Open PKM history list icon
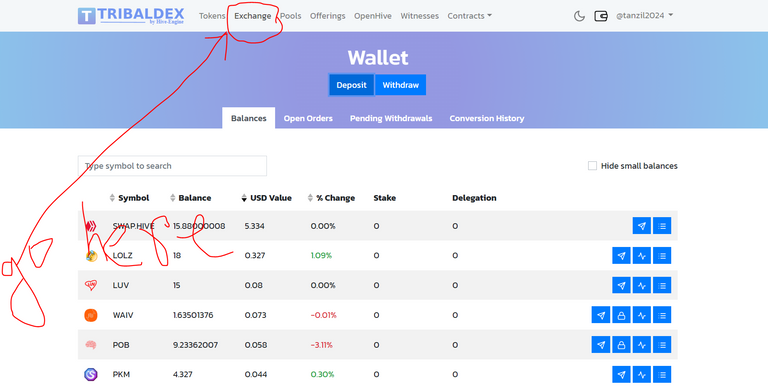The width and height of the screenshot is (768, 389). (x=662, y=375)
